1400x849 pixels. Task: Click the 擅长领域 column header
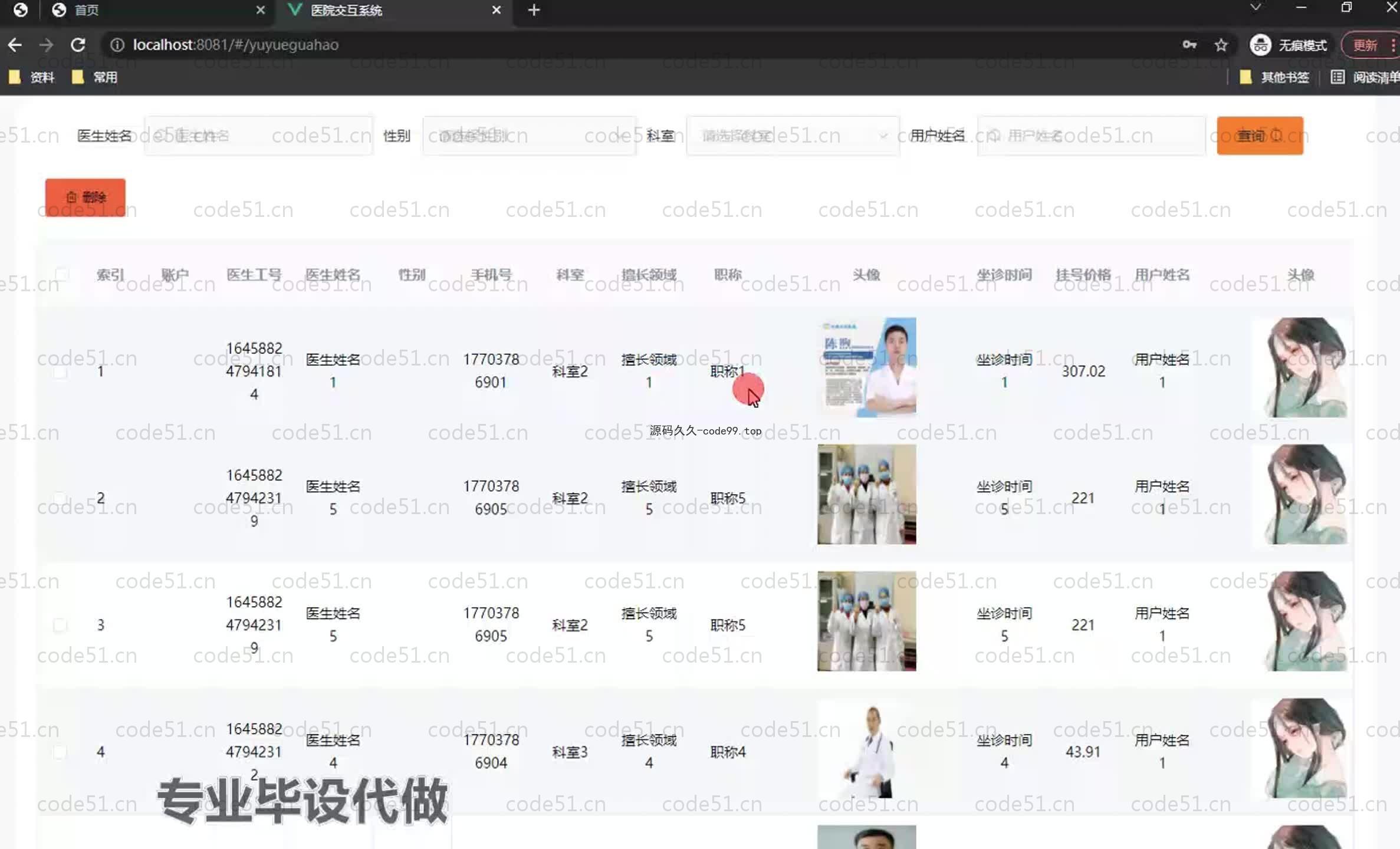(649, 275)
